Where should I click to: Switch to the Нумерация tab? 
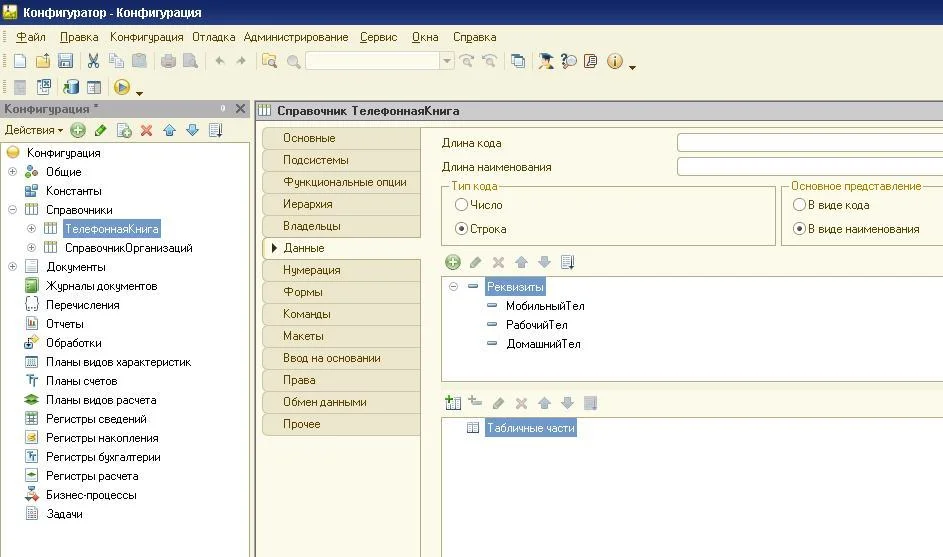pos(311,270)
